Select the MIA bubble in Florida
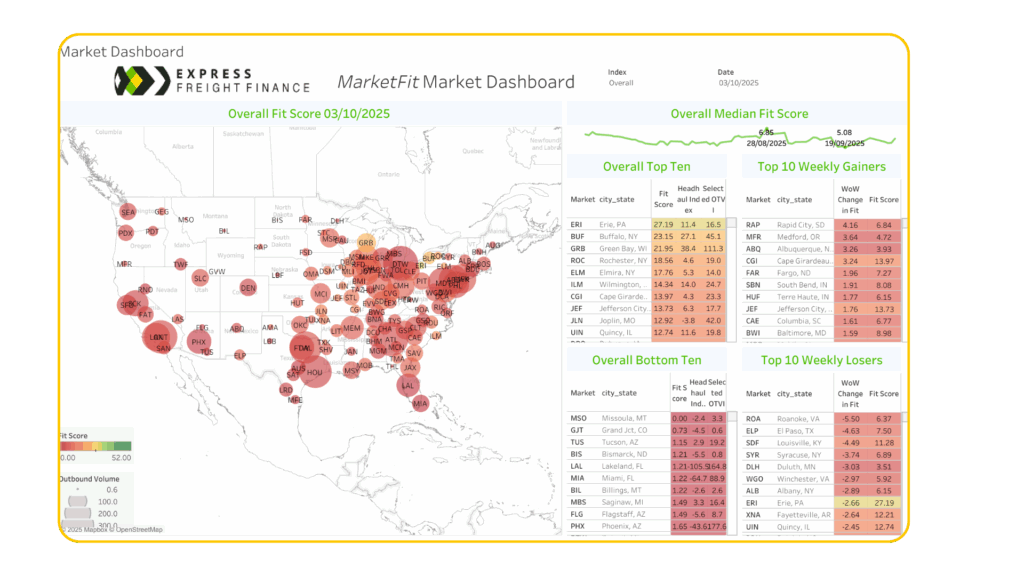Screen dimensions: 1024x576 point(420,403)
